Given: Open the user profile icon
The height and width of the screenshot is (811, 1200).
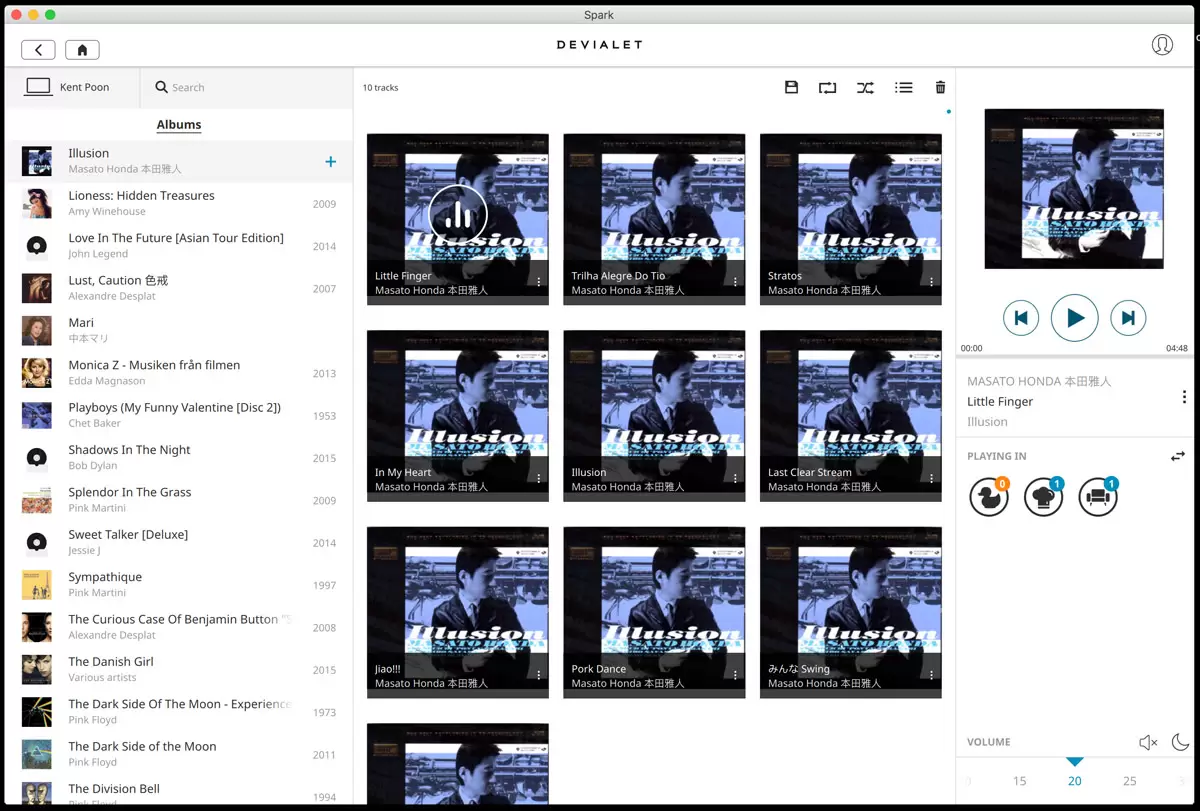Looking at the screenshot, I should coord(1162,45).
